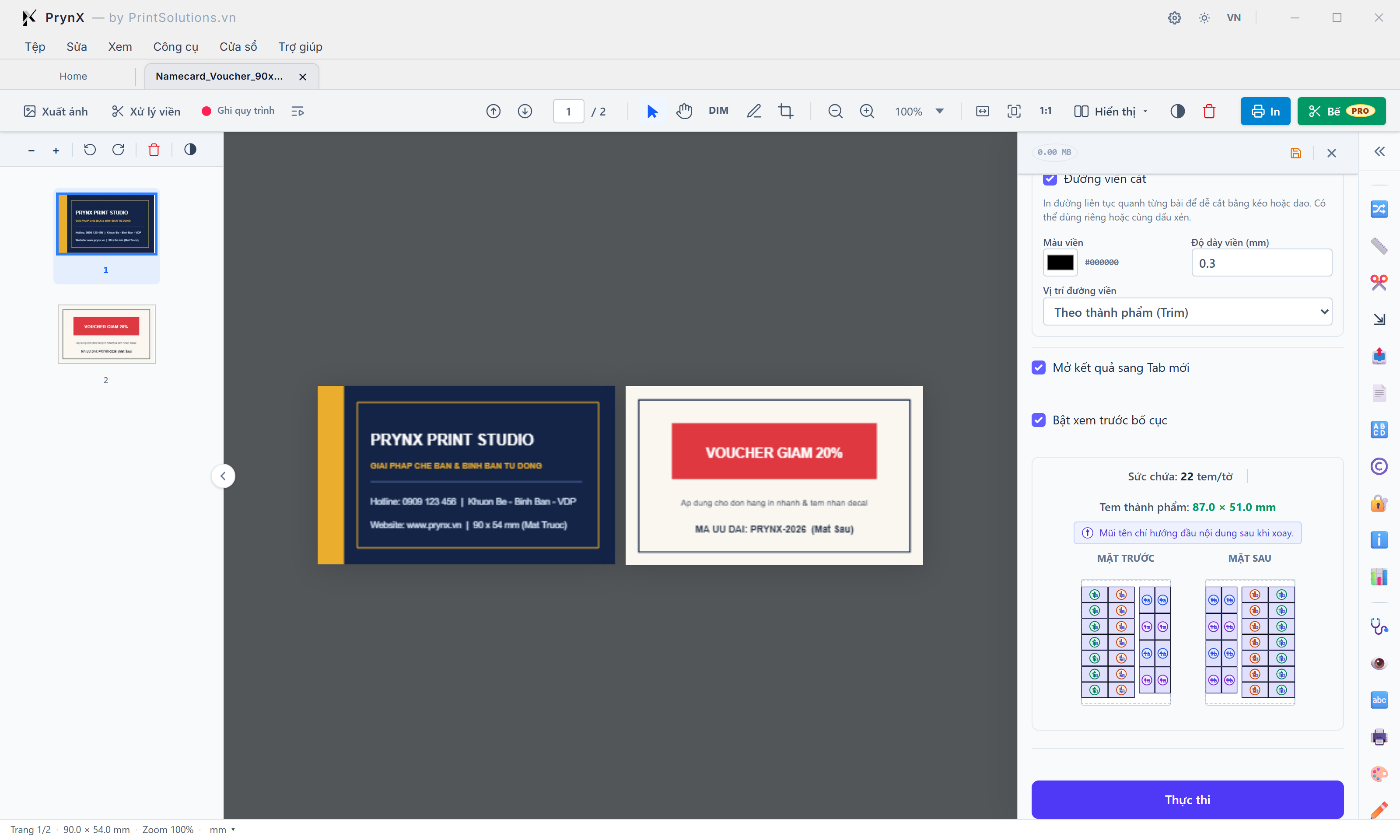Set zoom to 1:1 actual size

point(1046,111)
